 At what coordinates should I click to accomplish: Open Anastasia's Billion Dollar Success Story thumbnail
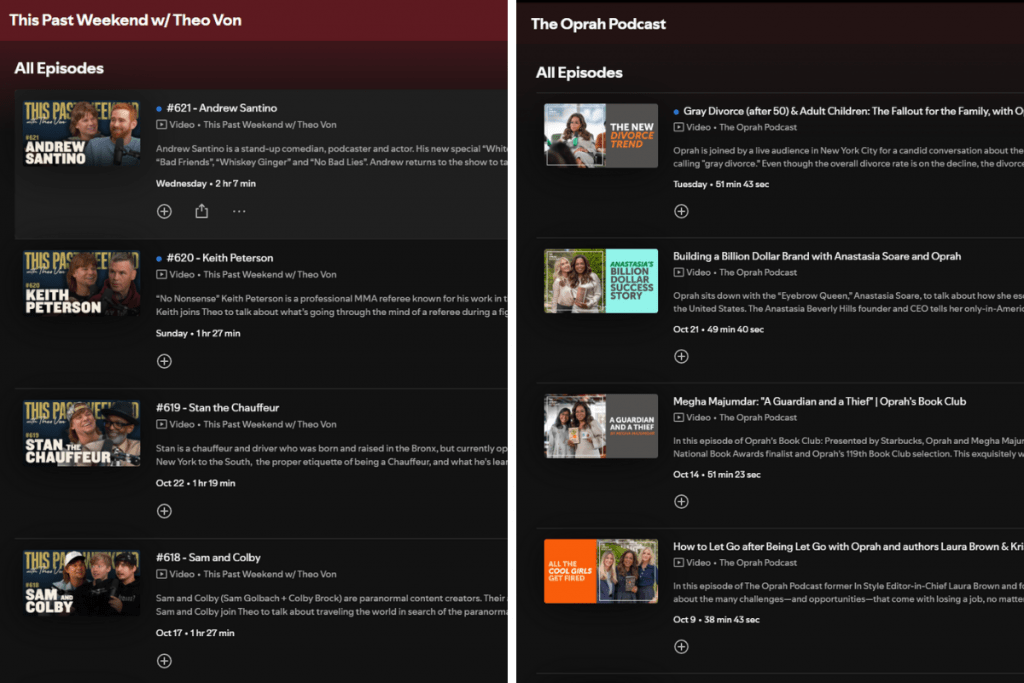pos(601,281)
